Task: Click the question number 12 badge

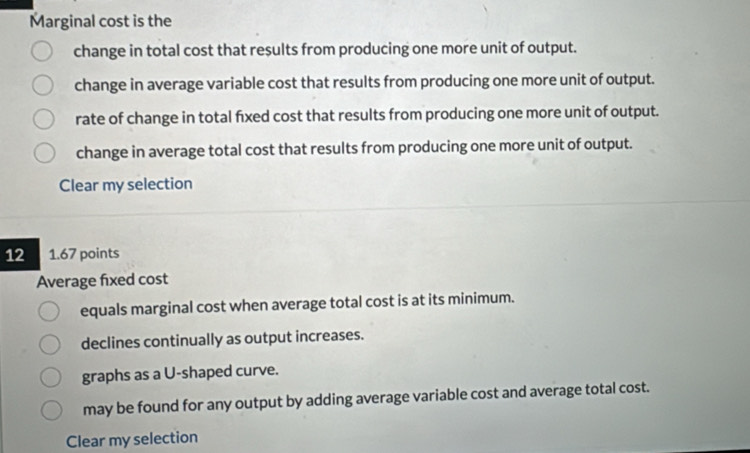Action: [16, 255]
